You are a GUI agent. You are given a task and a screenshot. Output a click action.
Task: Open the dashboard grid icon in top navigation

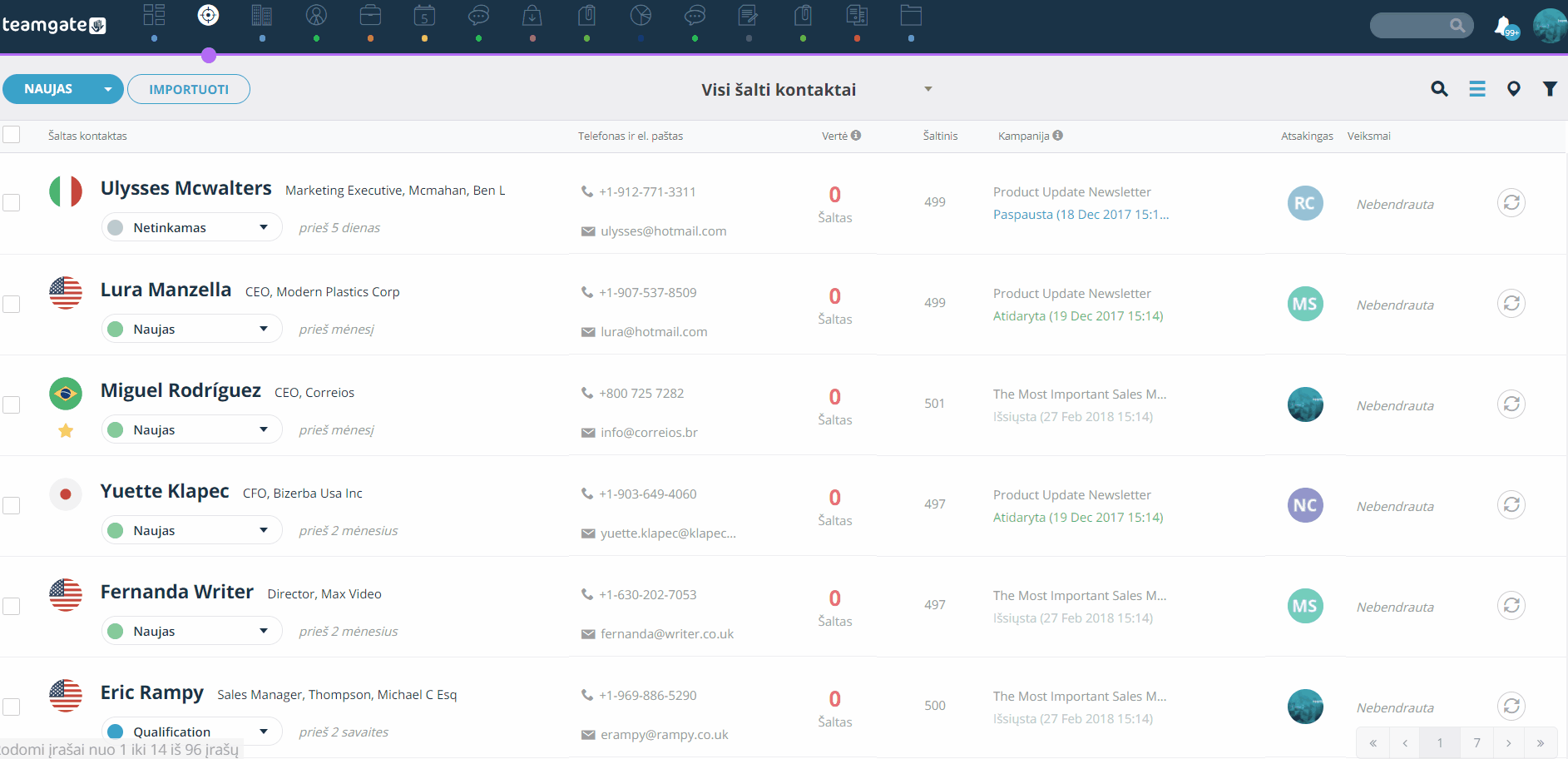[154, 15]
